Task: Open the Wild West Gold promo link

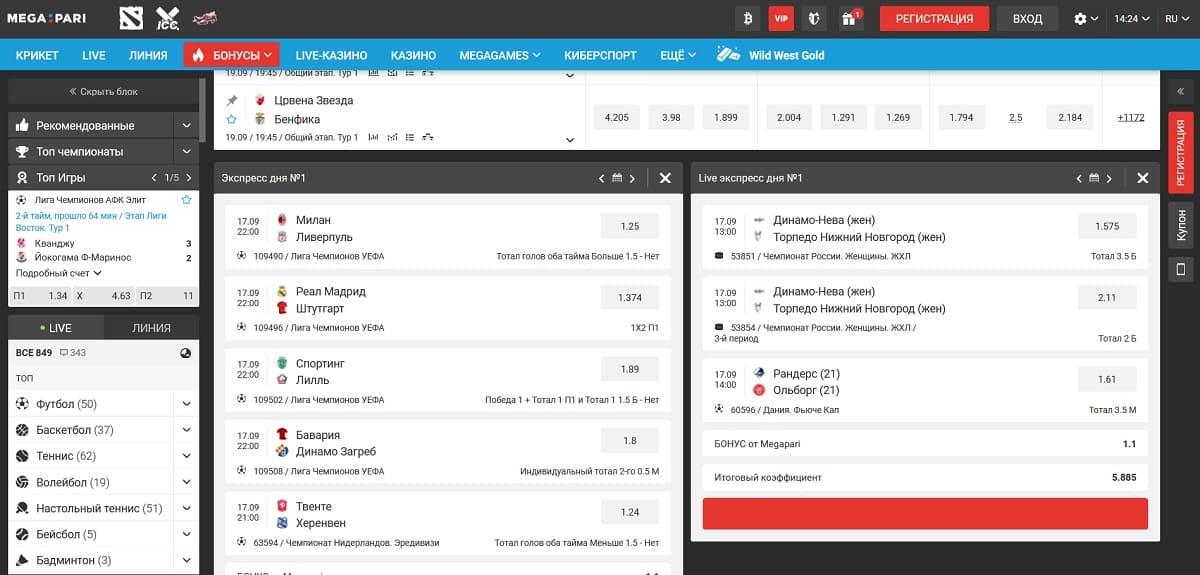Action: tap(771, 55)
